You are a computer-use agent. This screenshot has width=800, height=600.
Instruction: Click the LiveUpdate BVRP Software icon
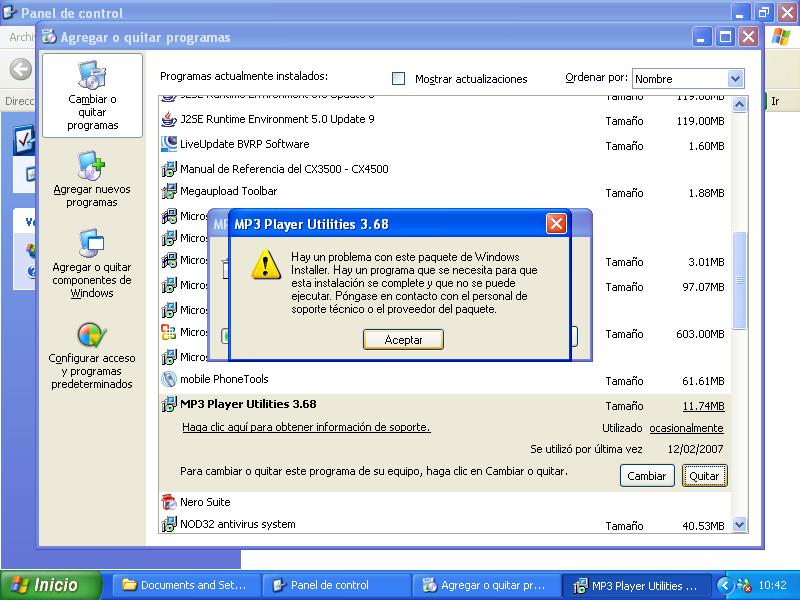tap(169, 144)
